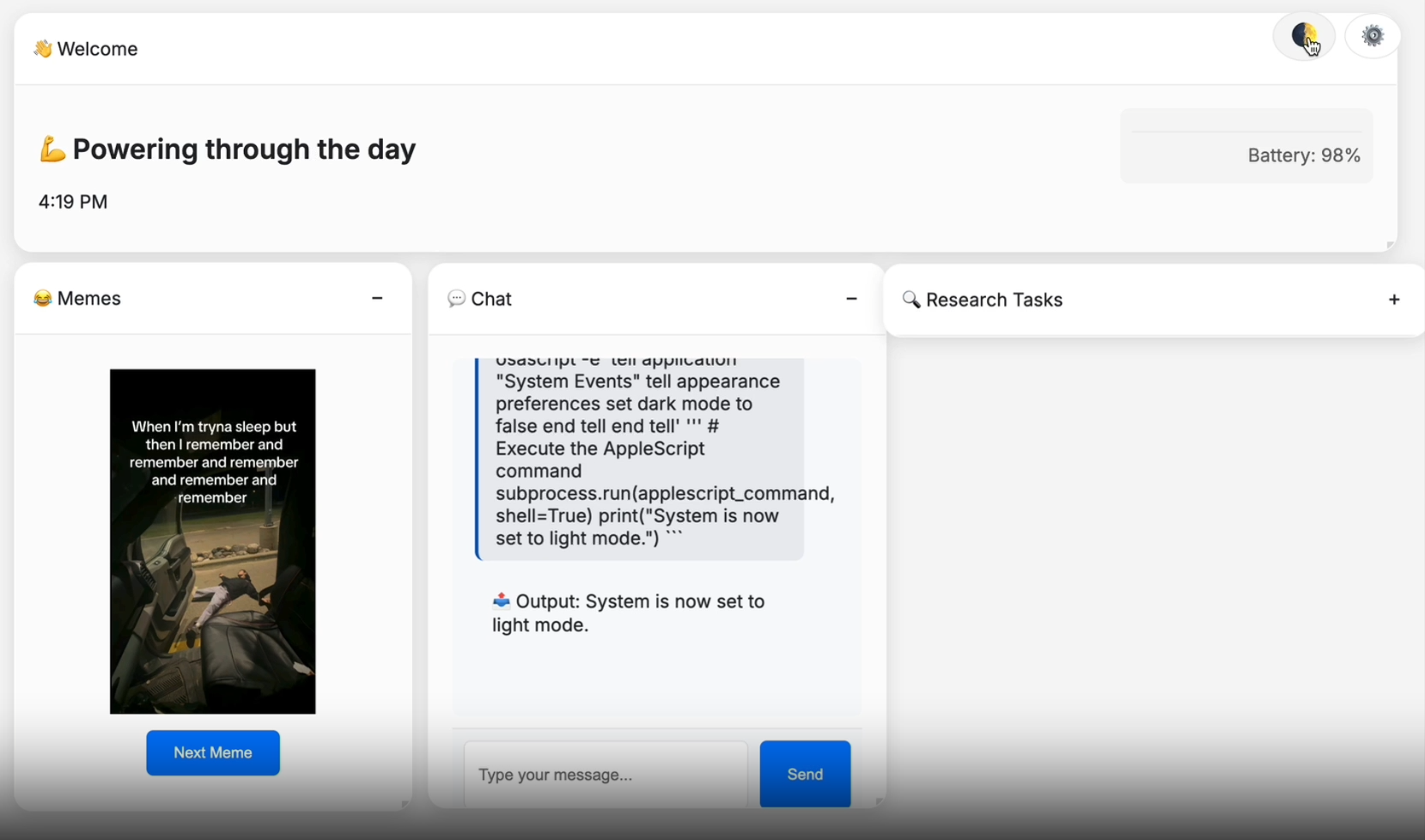Click the AppleScript code message bubble
This screenshot has height=840, width=1425.
tap(640, 459)
